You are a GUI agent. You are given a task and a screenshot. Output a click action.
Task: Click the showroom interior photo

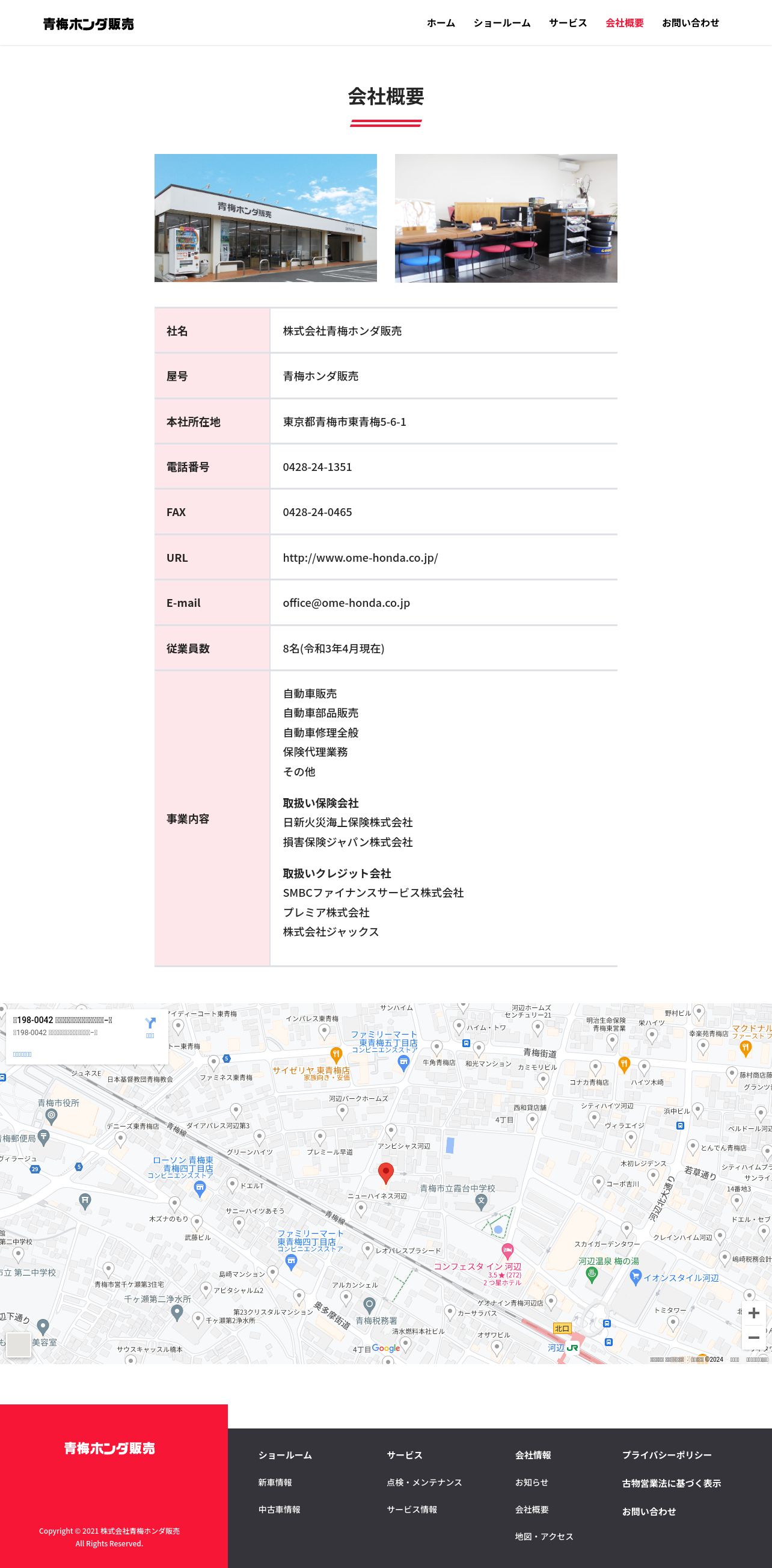pos(506,218)
